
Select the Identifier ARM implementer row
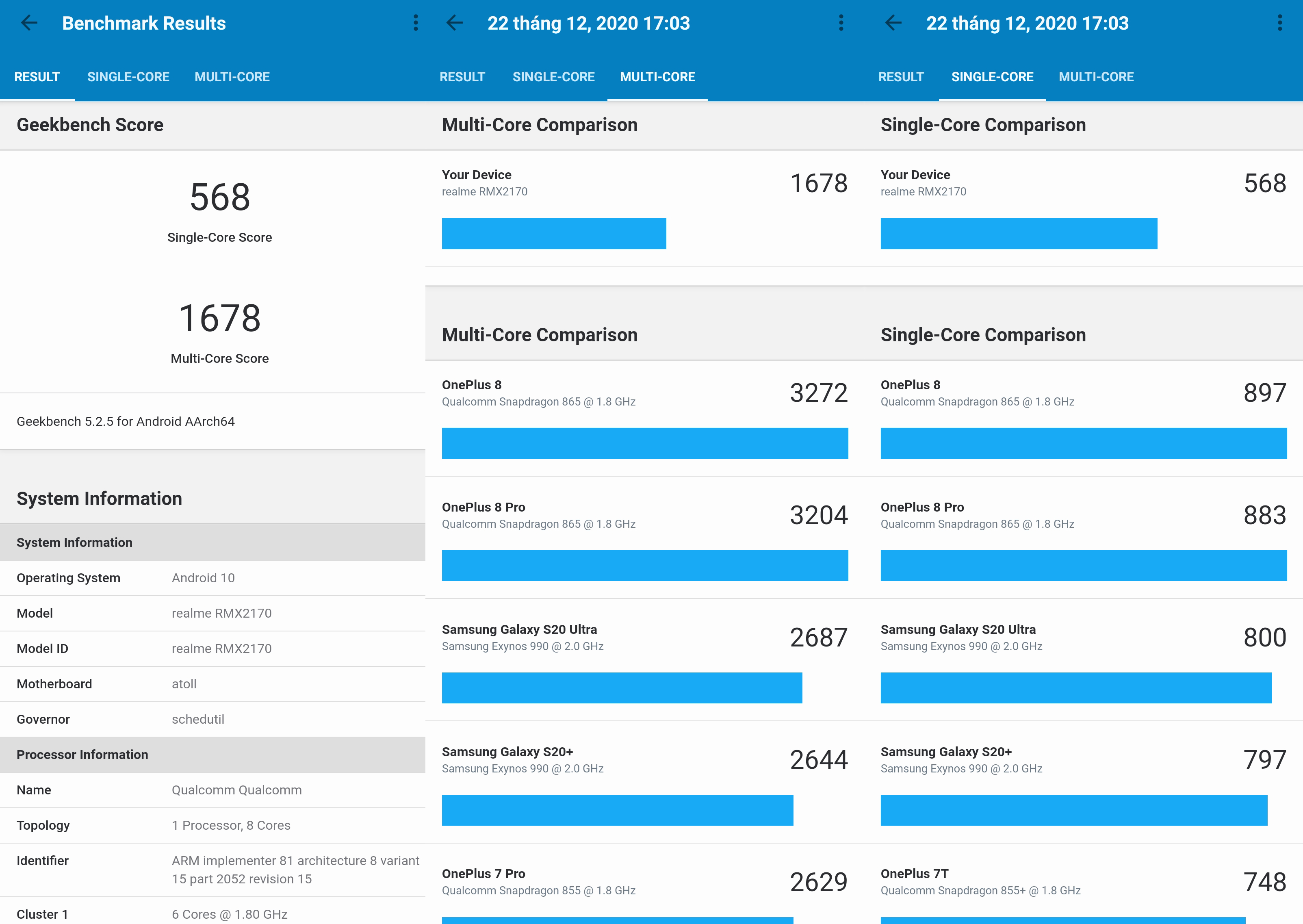point(213,870)
